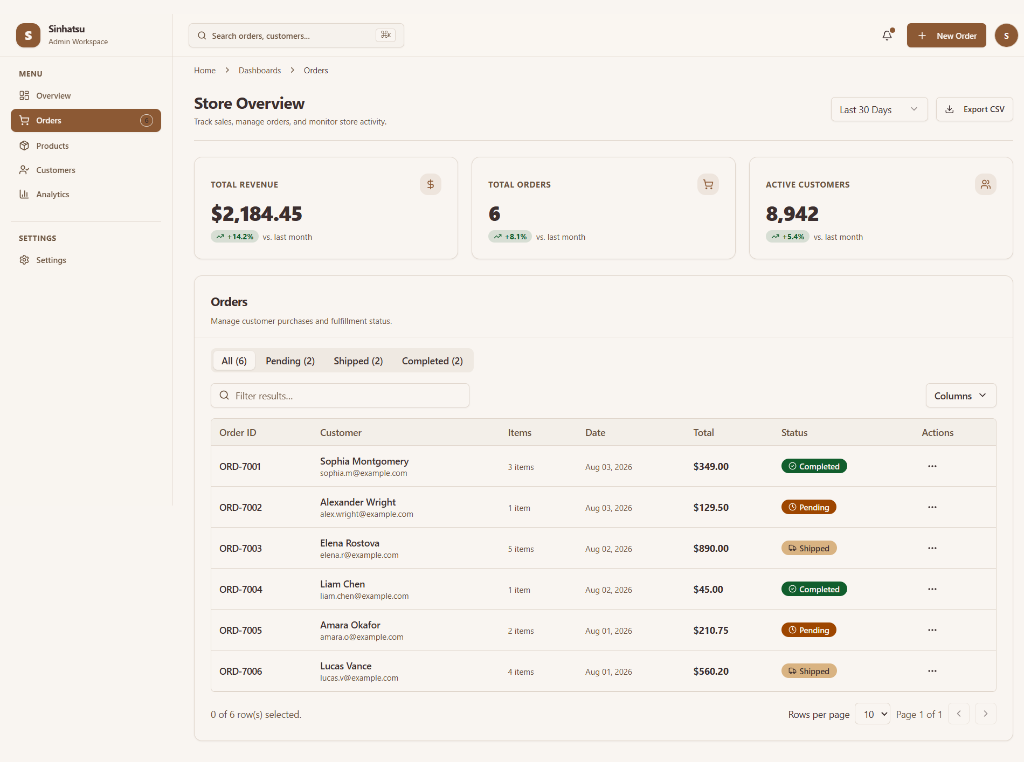Sort by the Date column header

tap(595, 432)
